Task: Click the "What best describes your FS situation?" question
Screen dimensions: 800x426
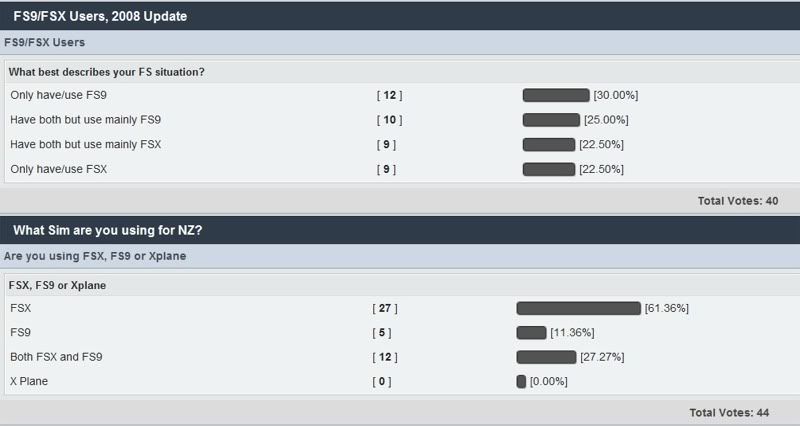Action: (106, 72)
